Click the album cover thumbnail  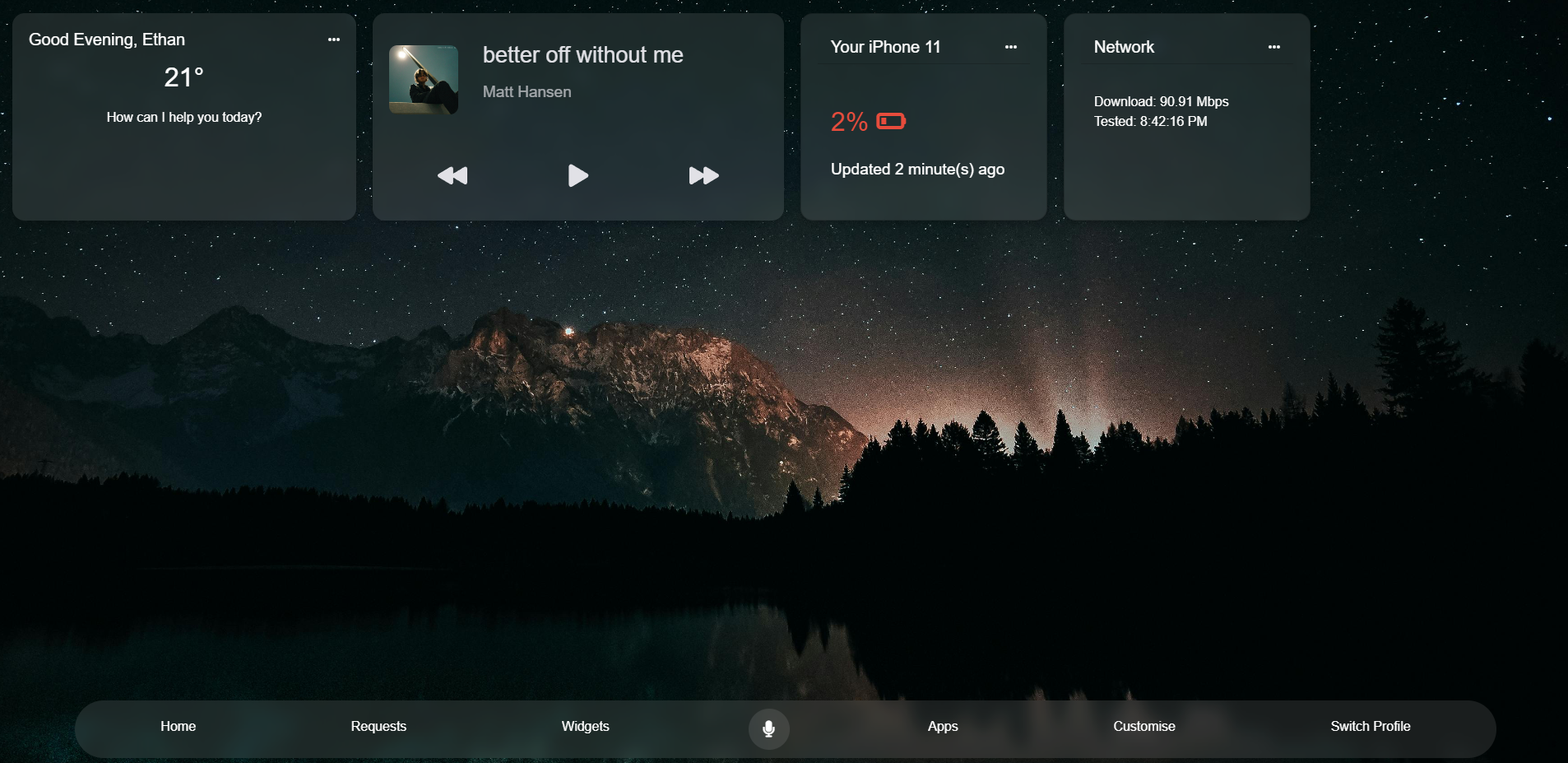tap(424, 80)
